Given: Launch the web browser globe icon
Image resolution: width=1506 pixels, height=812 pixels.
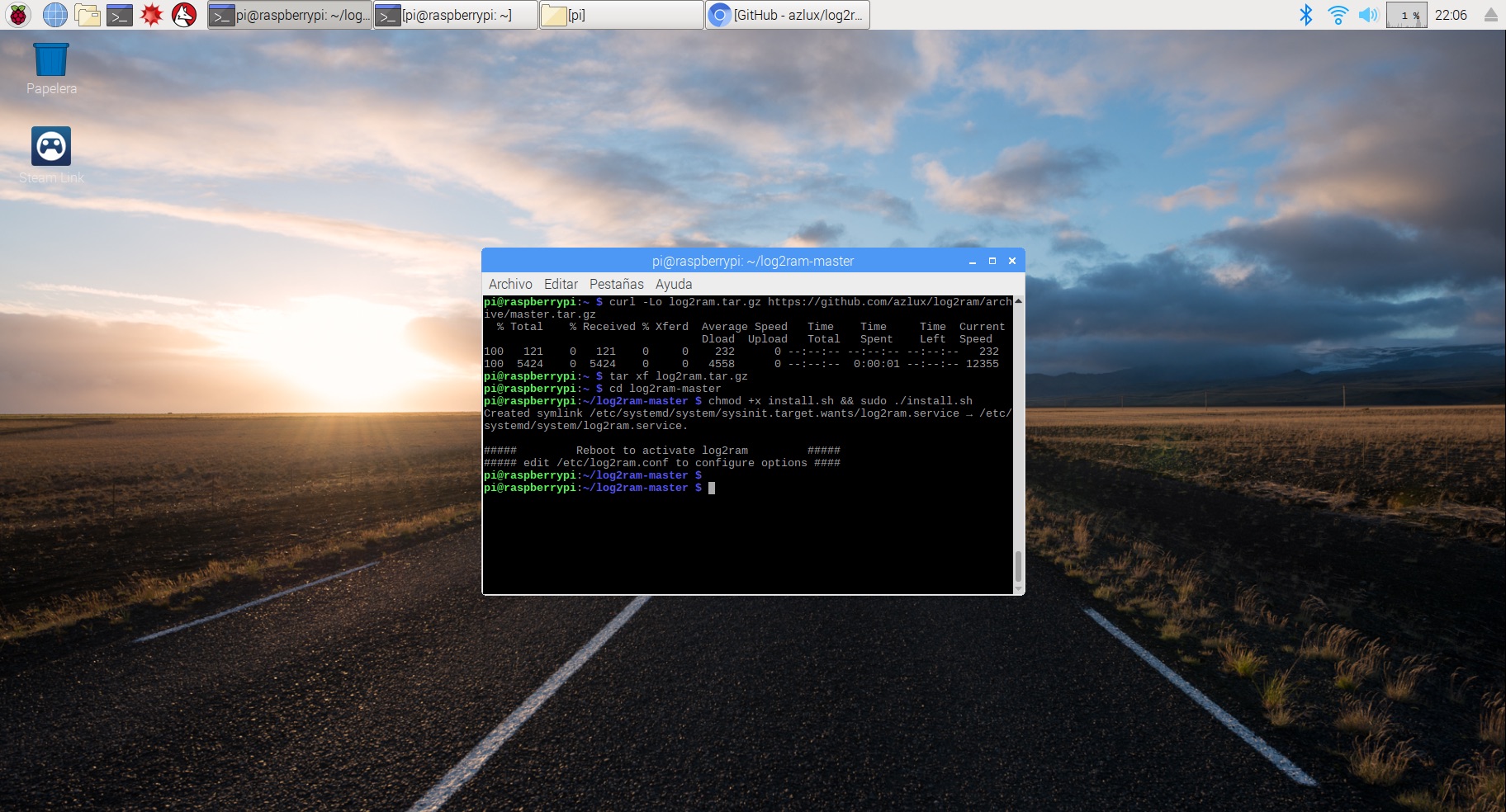Looking at the screenshot, I should 55,15.
